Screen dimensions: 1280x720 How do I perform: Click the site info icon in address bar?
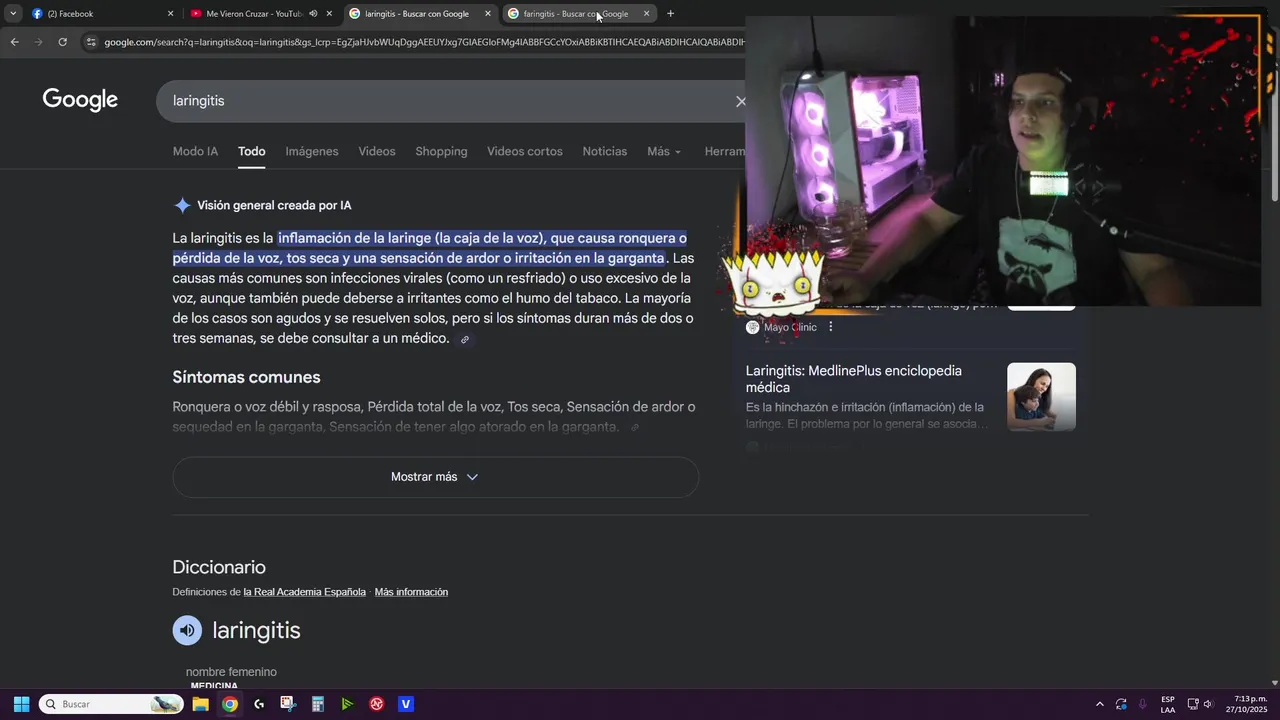tap(91, 42)
